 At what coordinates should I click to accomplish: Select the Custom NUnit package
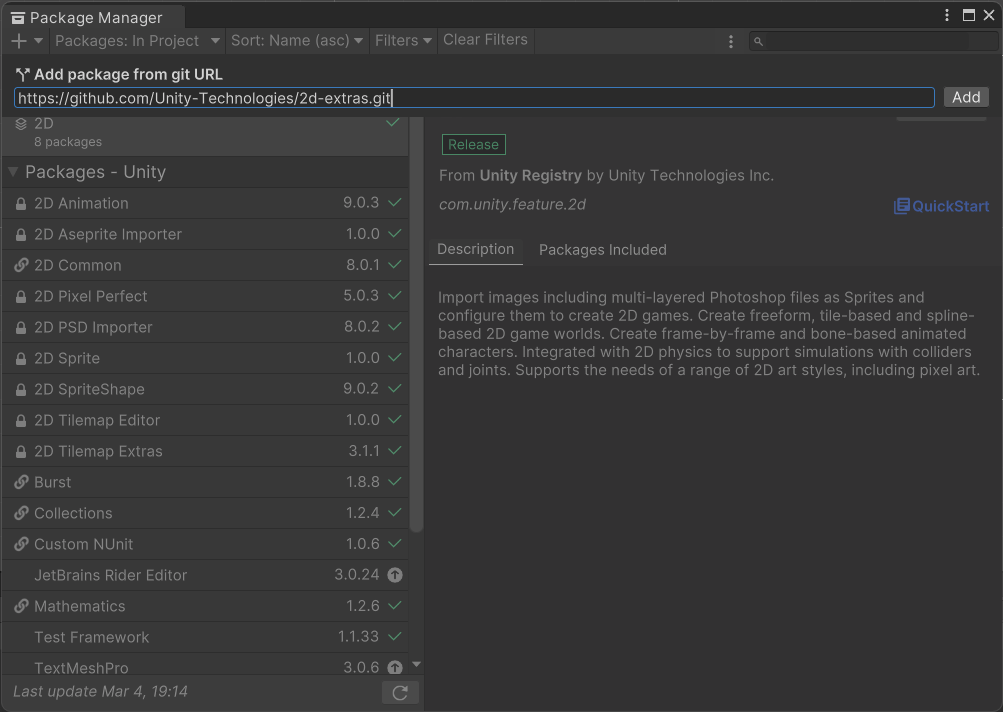205,544
